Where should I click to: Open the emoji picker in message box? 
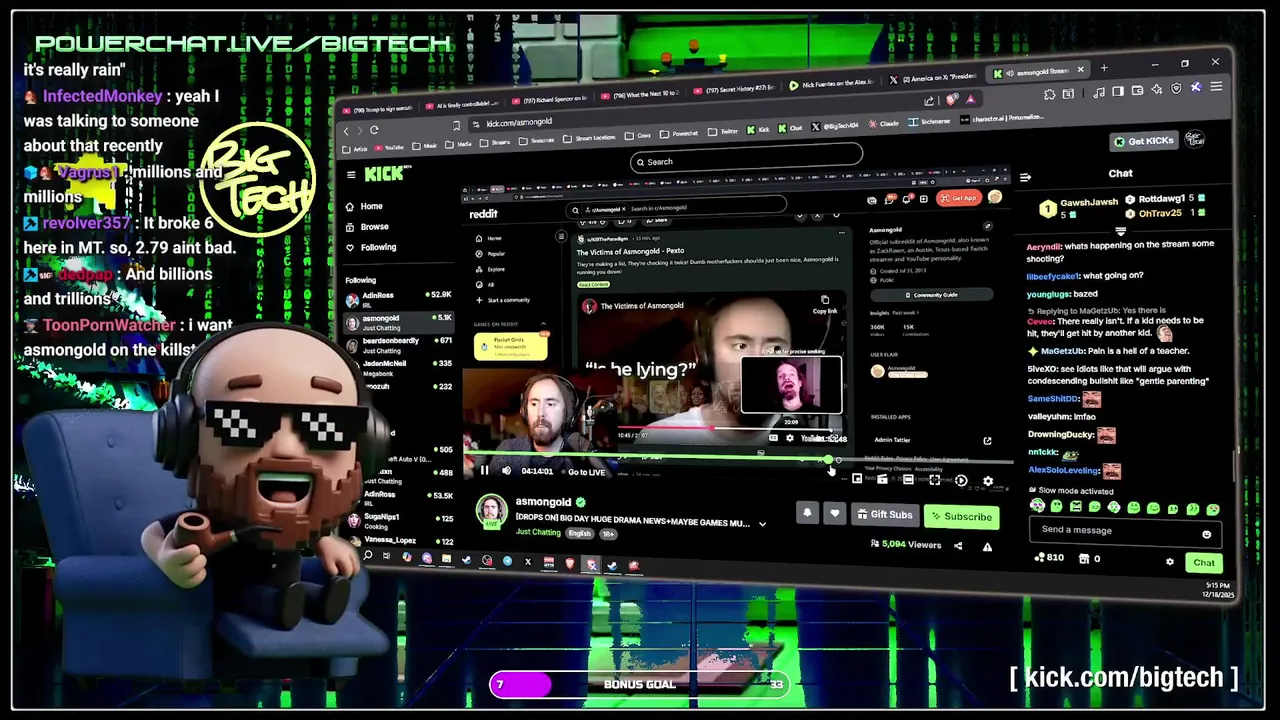(x=1206, y=534)
